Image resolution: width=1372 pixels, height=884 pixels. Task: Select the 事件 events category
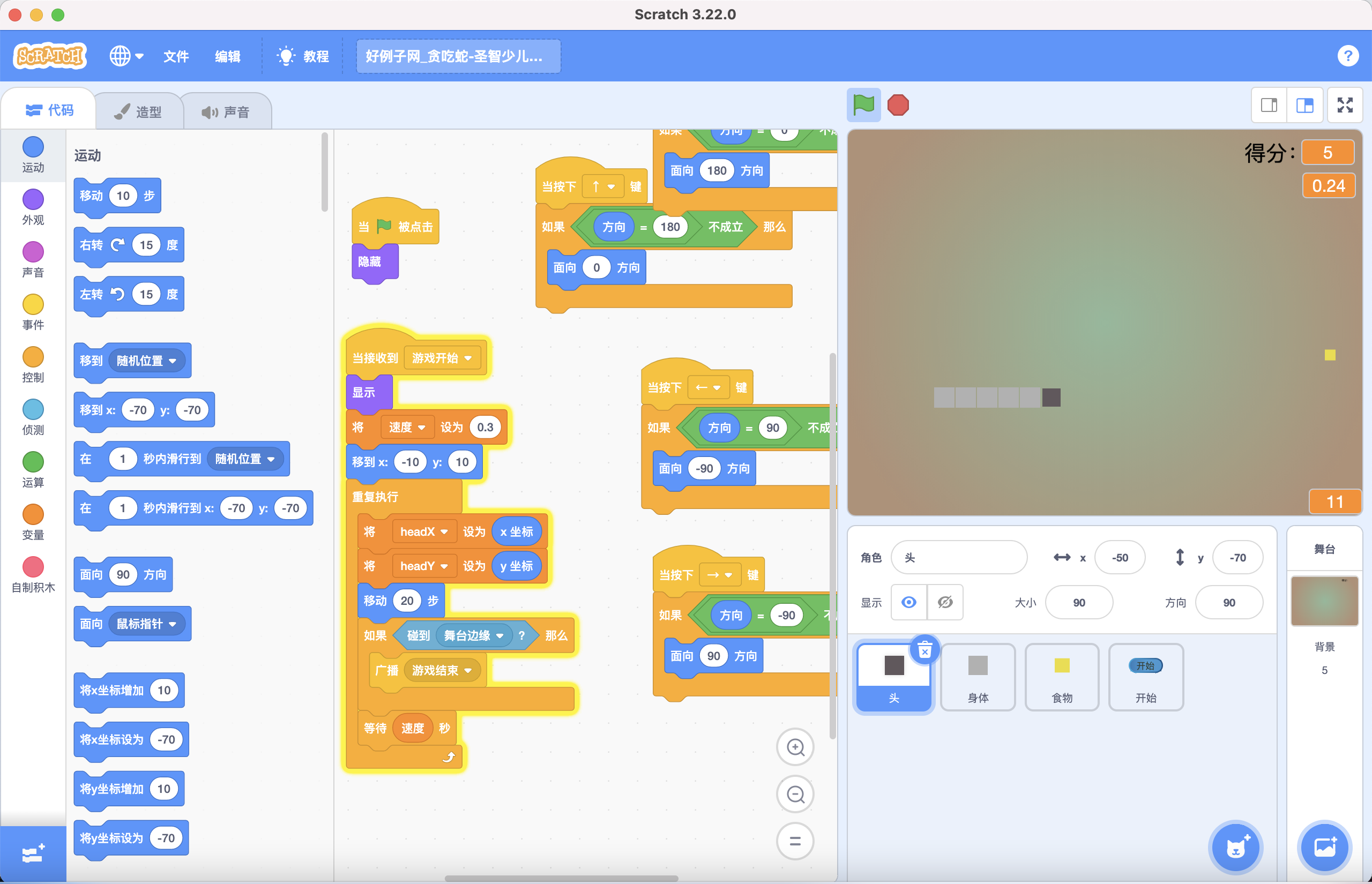[33, 313]
